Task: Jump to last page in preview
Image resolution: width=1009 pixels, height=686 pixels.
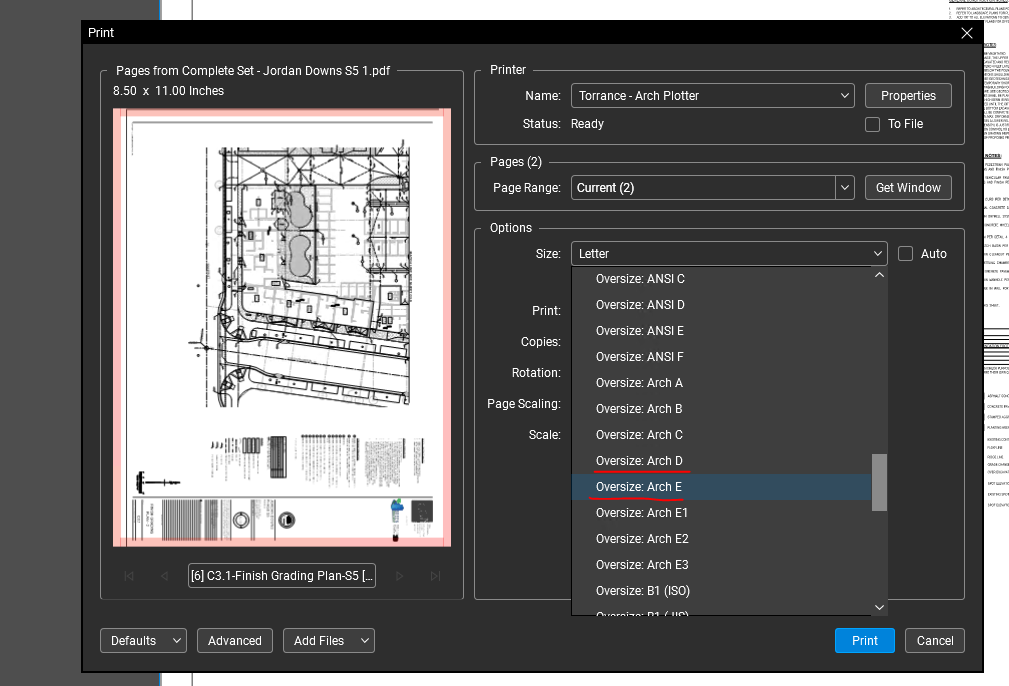Action: point(435,576)
